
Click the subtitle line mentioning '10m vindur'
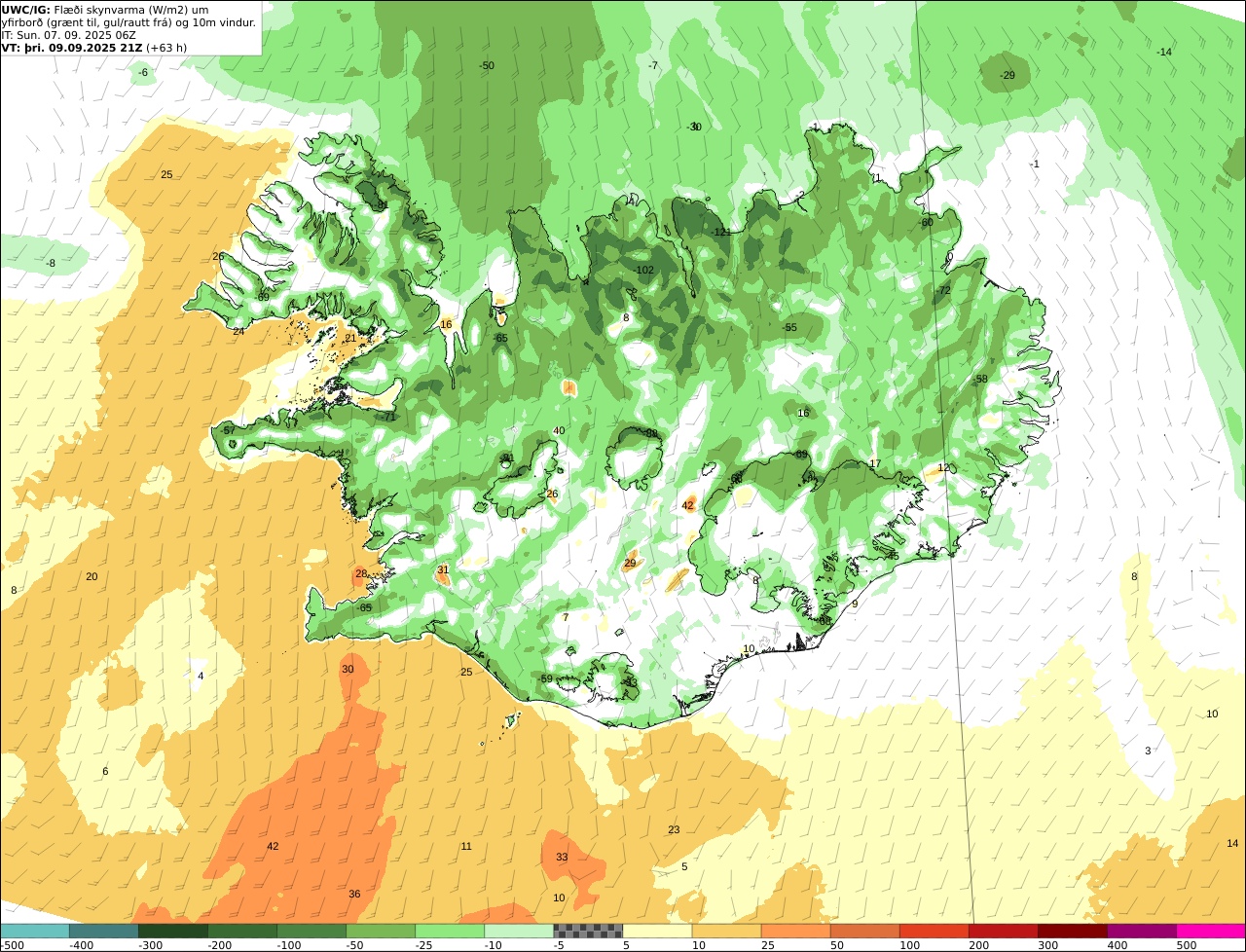129,21
